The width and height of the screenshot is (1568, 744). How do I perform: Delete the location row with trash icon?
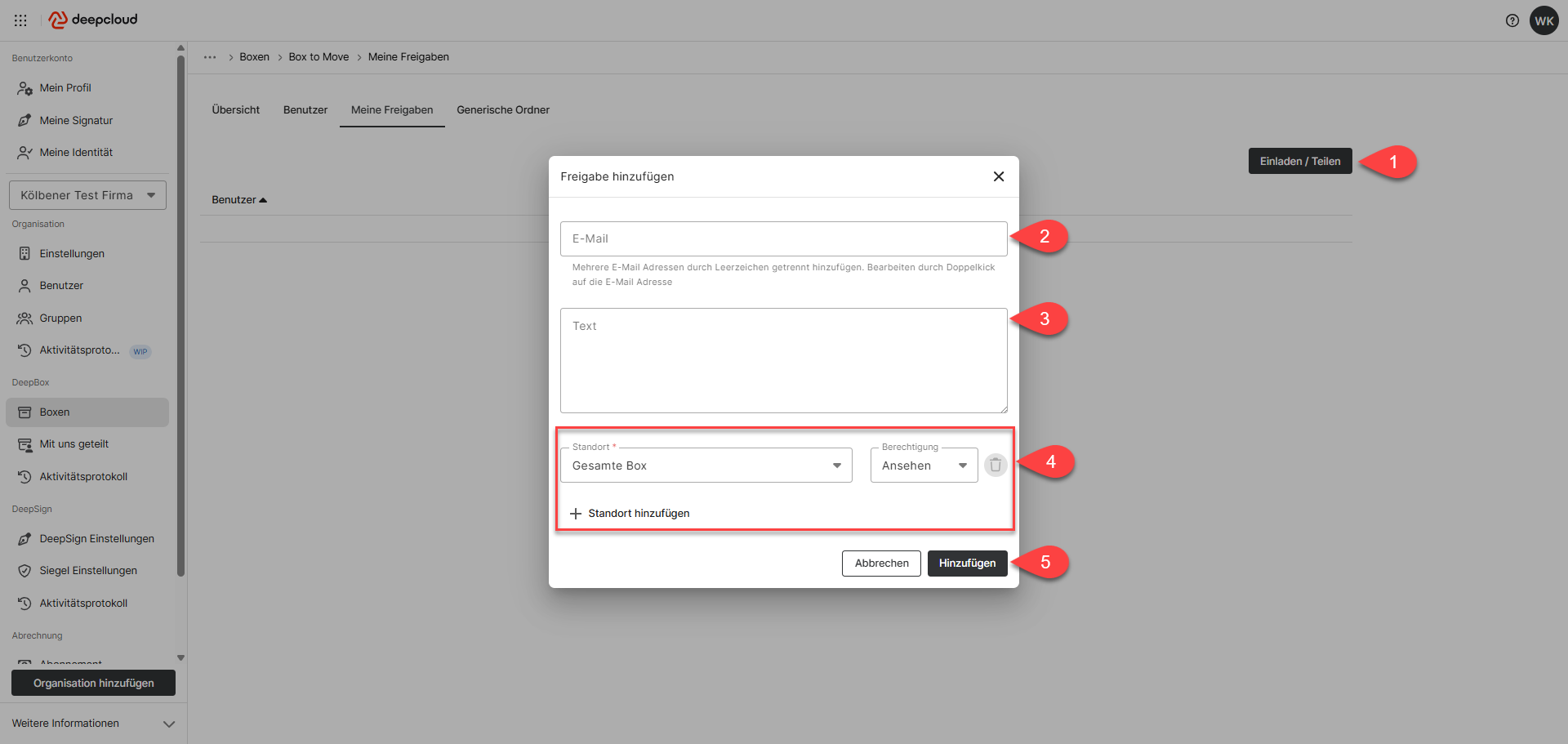coord(995,465)
